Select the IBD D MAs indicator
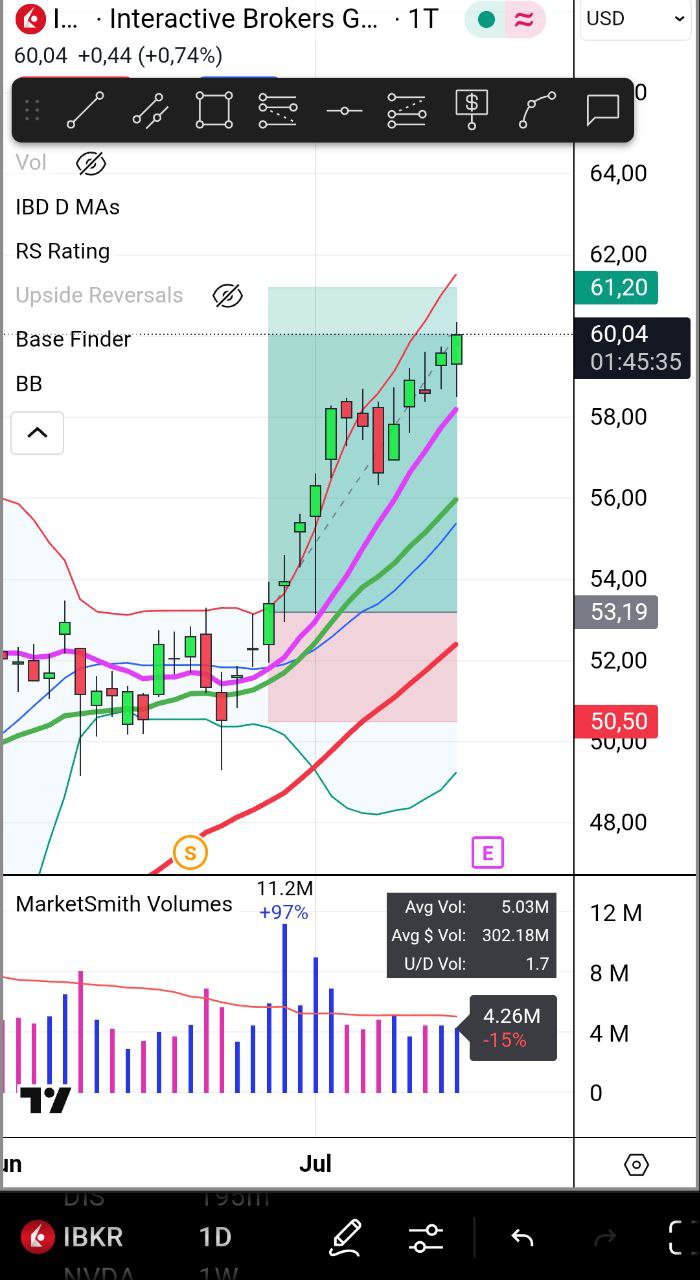Screen dimensions: 700x1280 (68, 208)
